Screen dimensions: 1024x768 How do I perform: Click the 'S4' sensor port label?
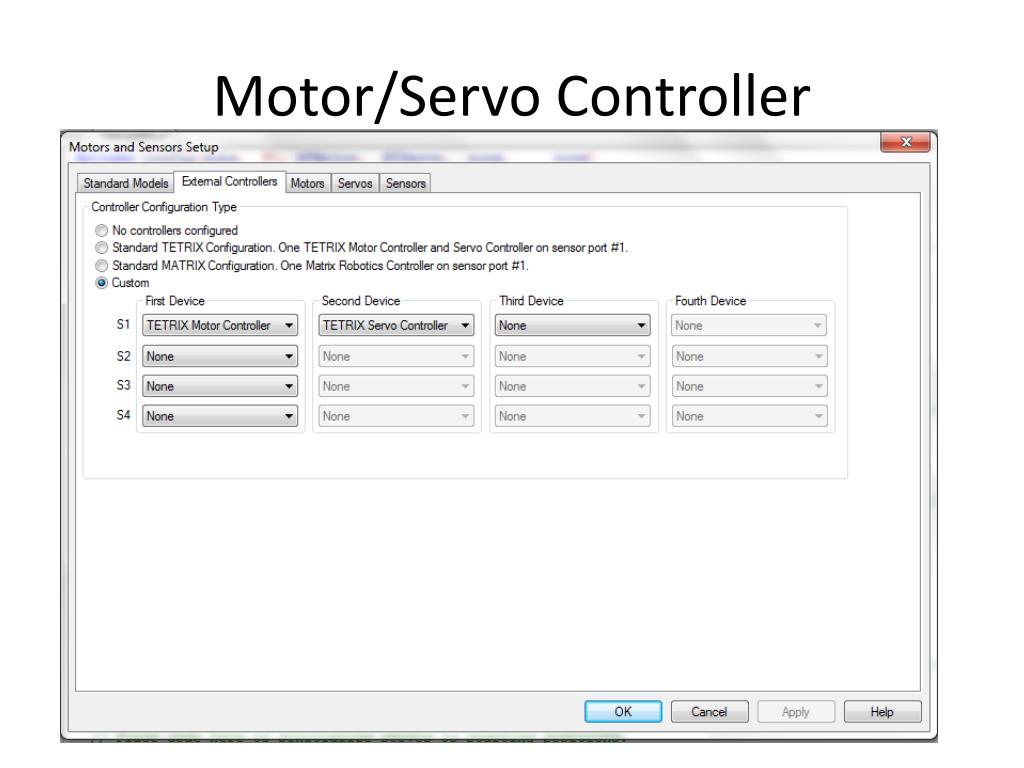(x=123, y=415)
